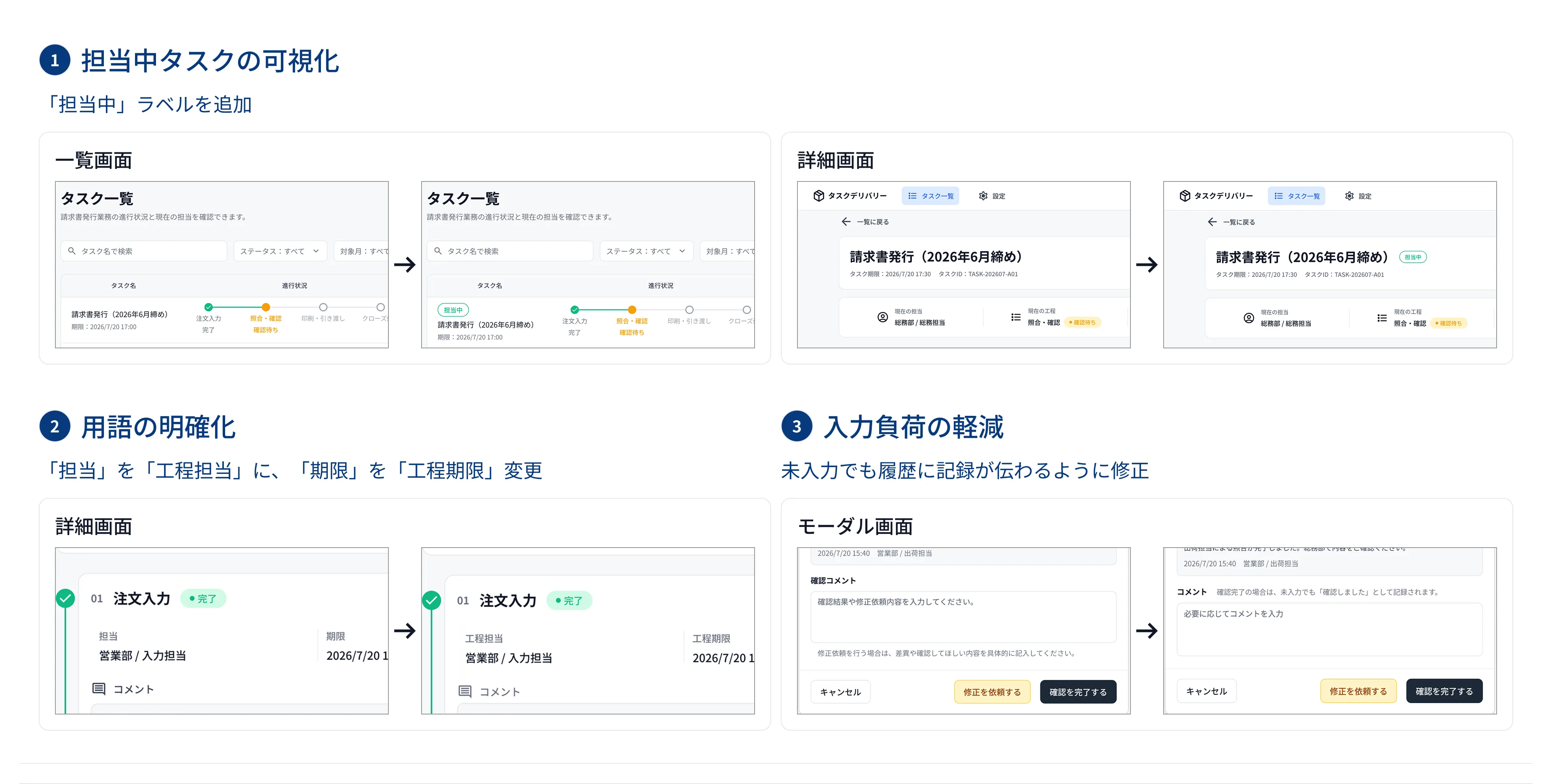Image resolution: width=1552 pixels, height=784 pixels.
Task: Click 現在の担当 person icon in detail view lacking 担当中 badge
Action: [x=883, y=317]
